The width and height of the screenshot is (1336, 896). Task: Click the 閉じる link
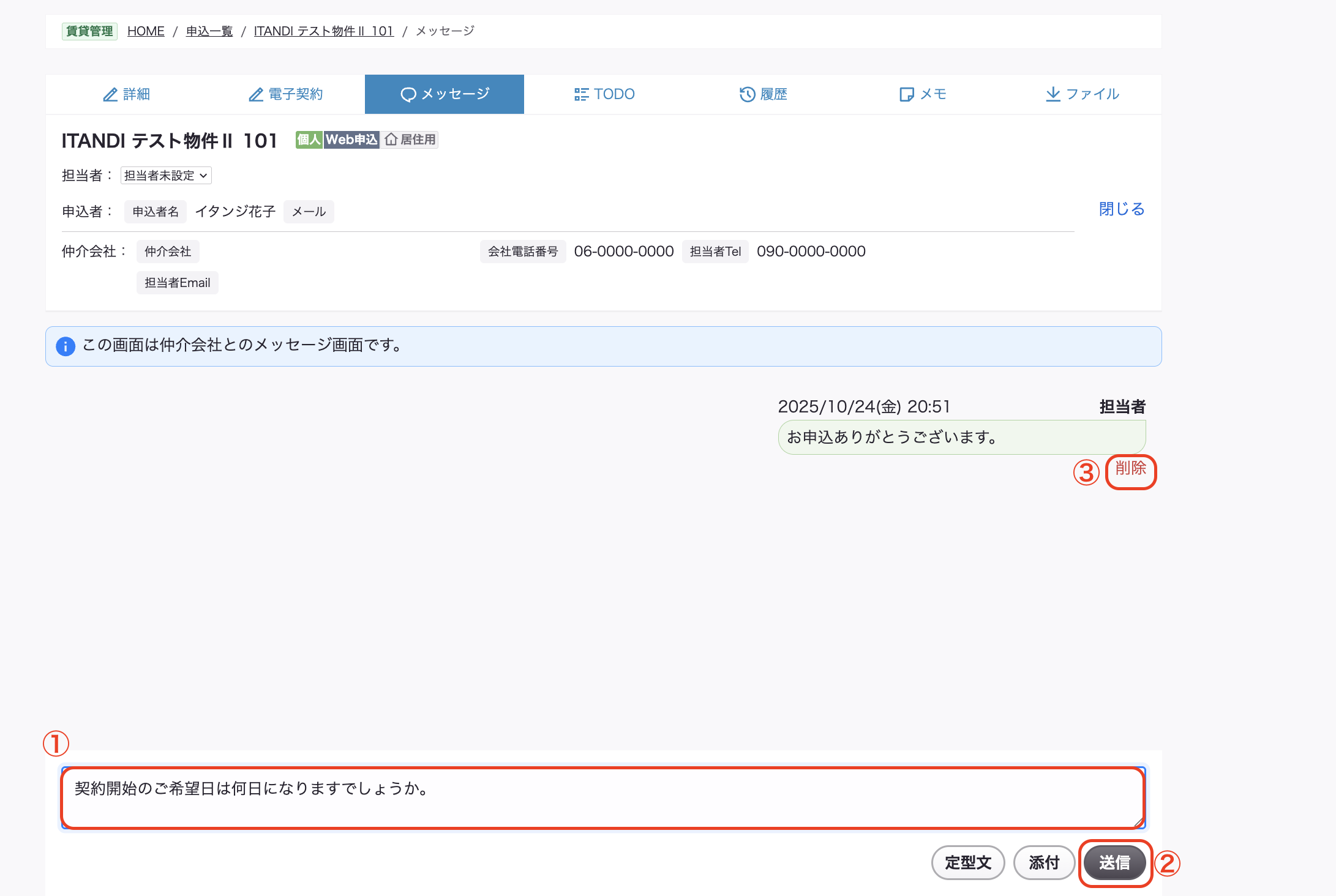click(x=1122, y=209)
